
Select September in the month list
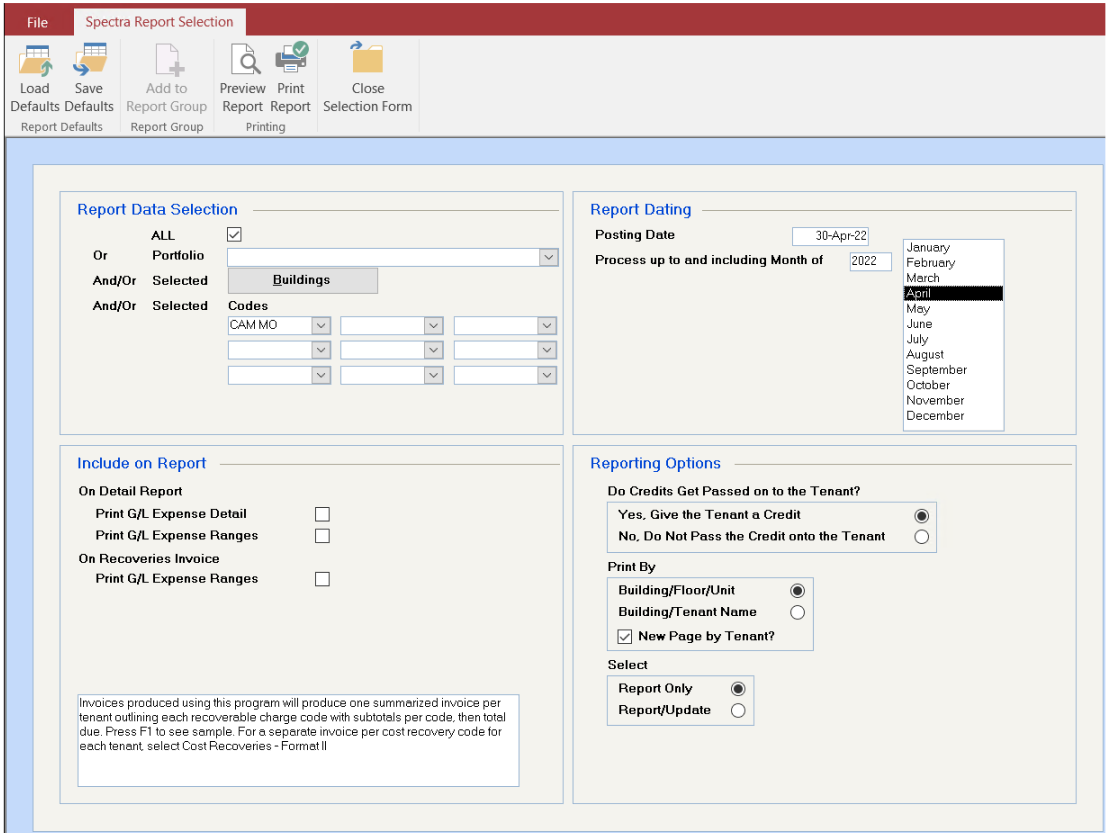tap(953, 370)
